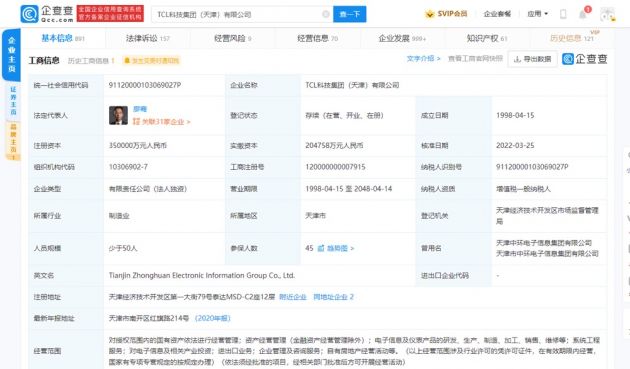The image size is (630, 369).
Task: Open the 经营风险 tab
Action: pos(233,39)
